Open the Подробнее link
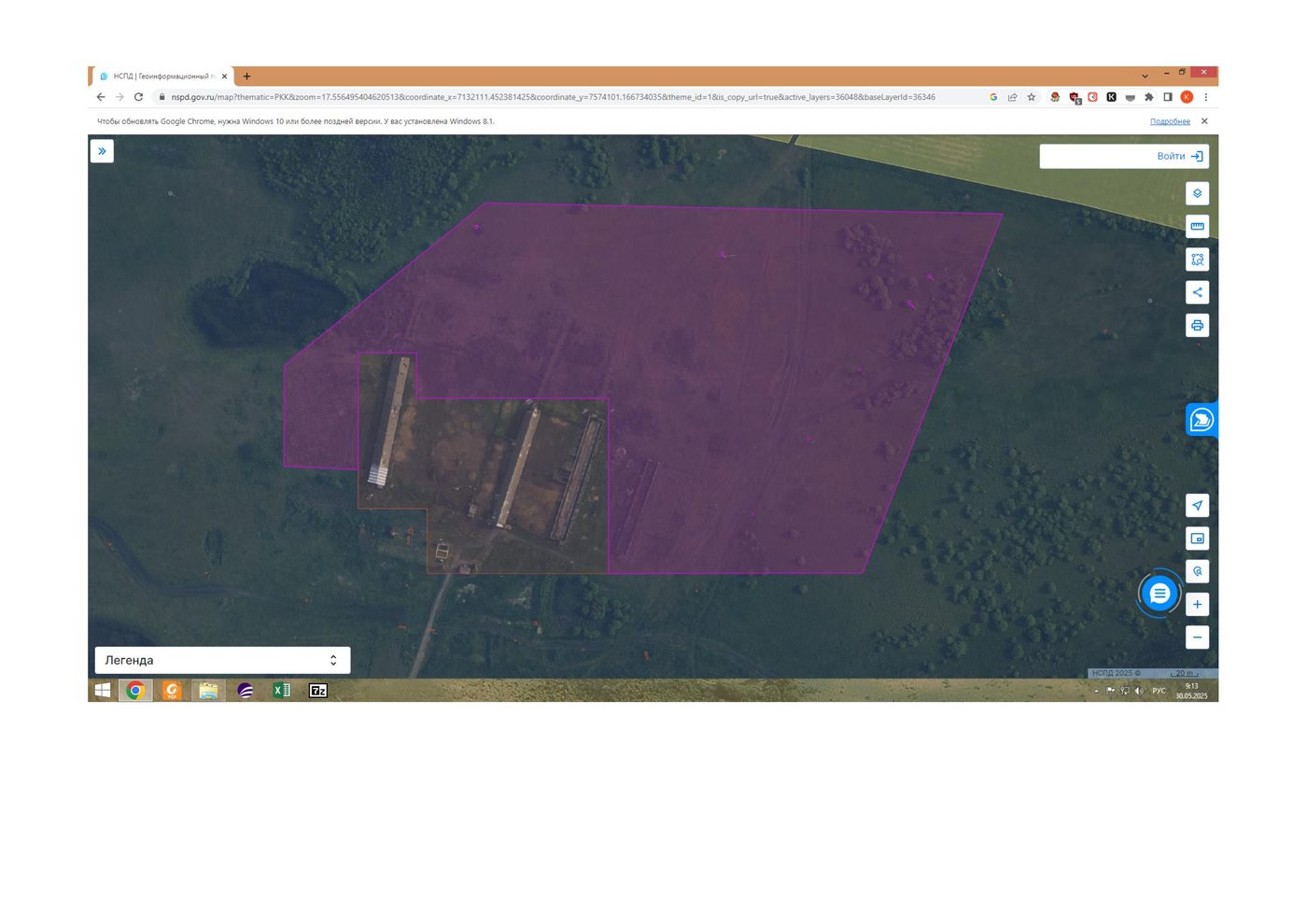Viewport: 1307px width, 924px height. tap(1170, 121)
